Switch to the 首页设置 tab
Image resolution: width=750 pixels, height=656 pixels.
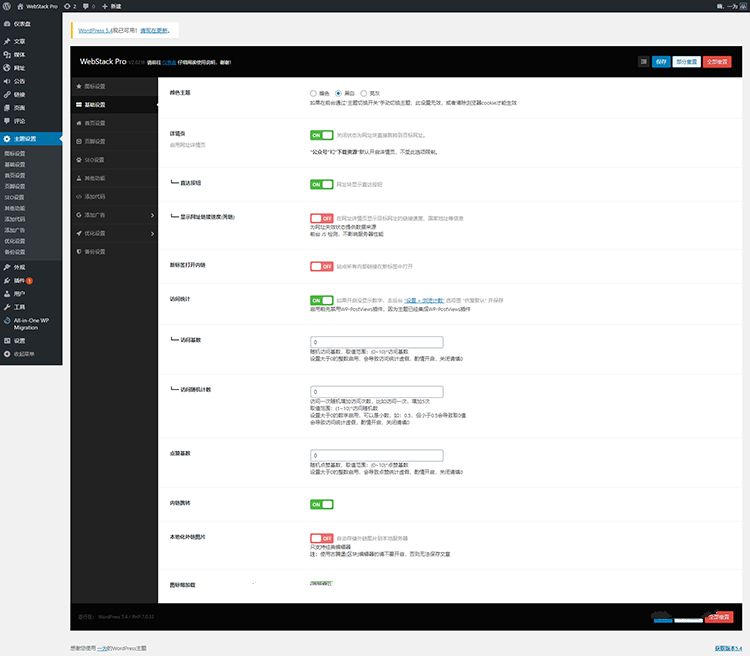tap(95, 123)
